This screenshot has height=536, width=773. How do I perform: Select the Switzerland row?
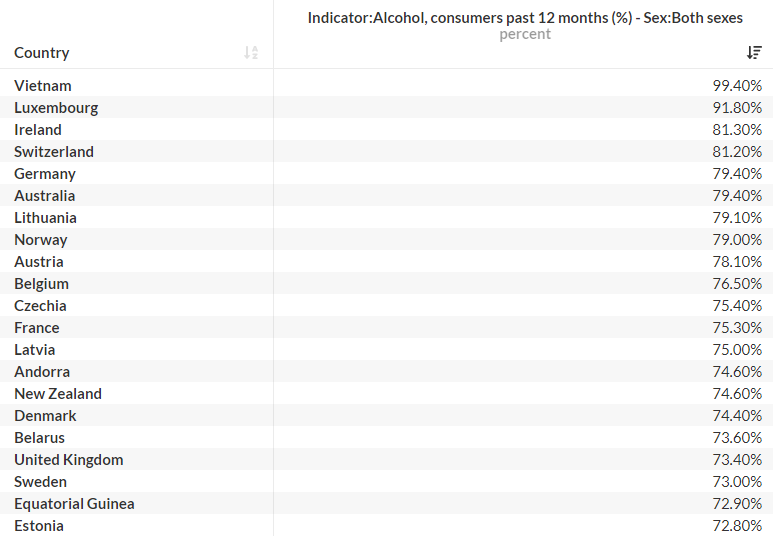(386, 151)
